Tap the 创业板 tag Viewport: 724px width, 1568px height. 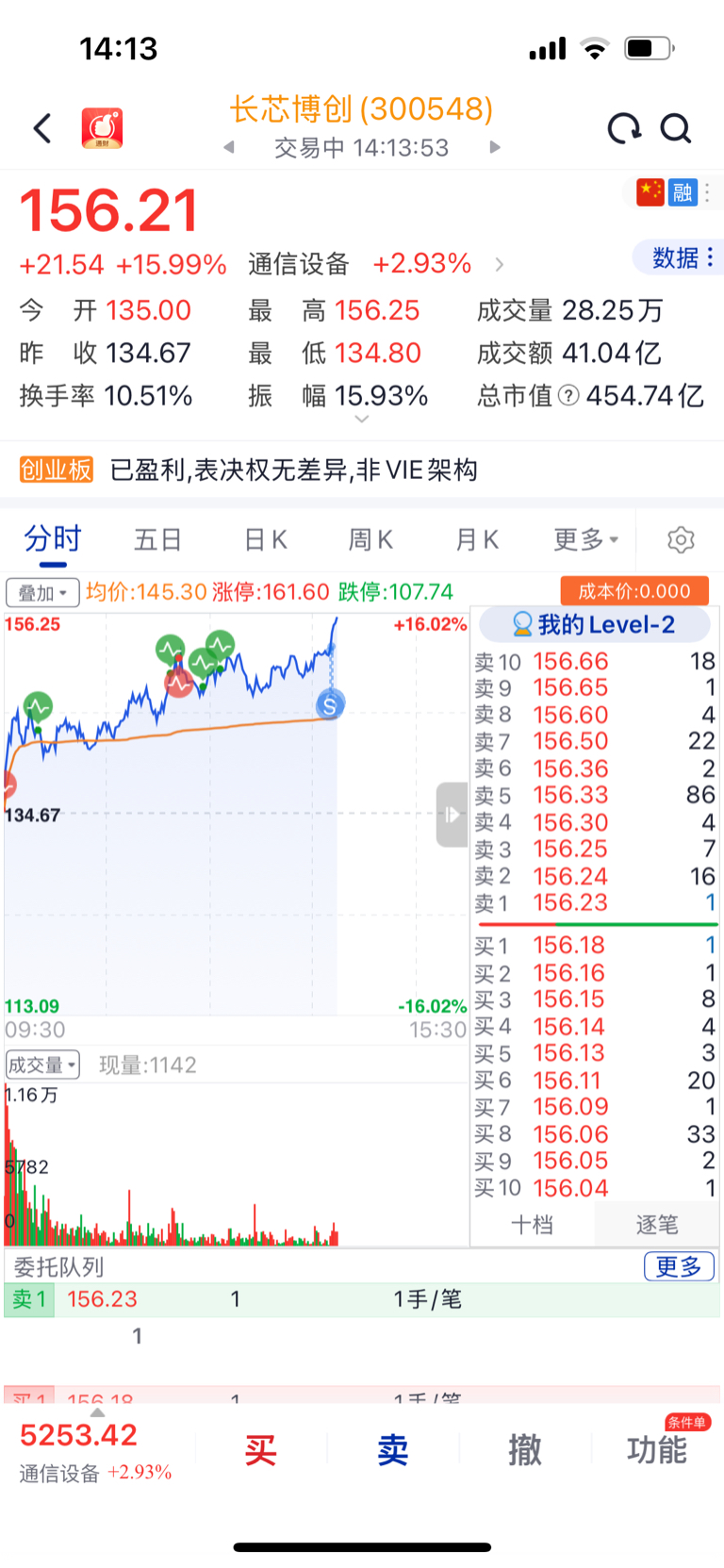pos(57,470)
